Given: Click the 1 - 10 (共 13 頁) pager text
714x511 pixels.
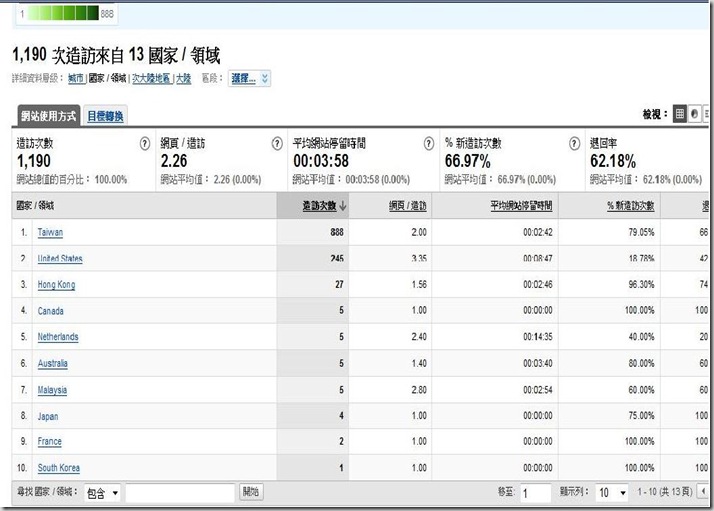Looking at the screenshot, I should coord(665,492).
